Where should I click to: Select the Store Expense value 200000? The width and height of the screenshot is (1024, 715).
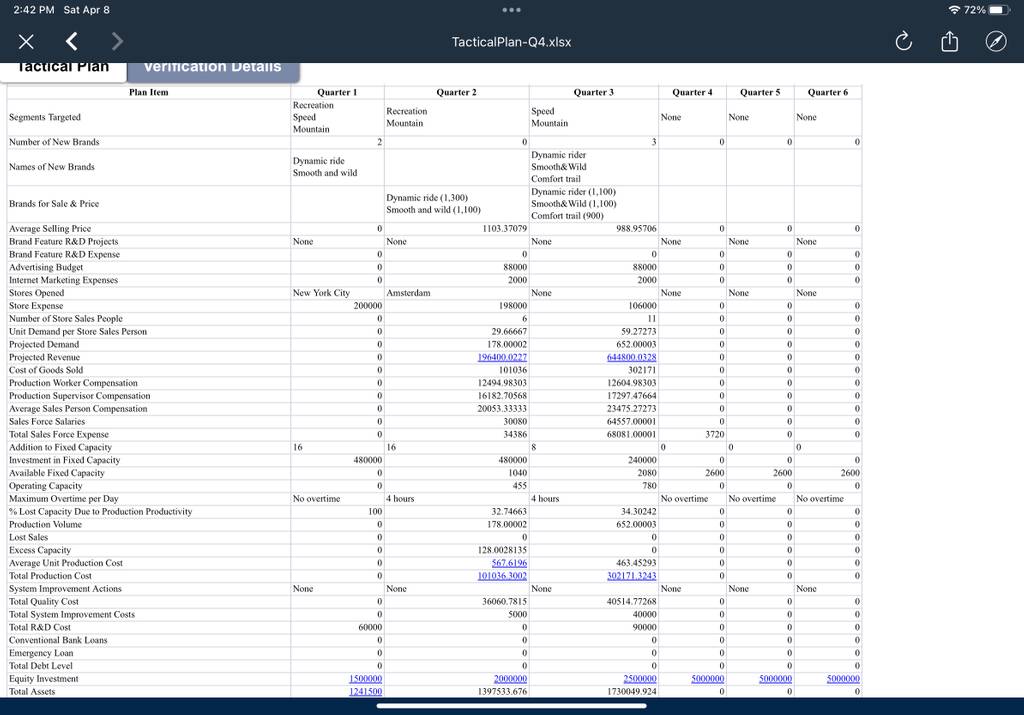tap(368, 306)
